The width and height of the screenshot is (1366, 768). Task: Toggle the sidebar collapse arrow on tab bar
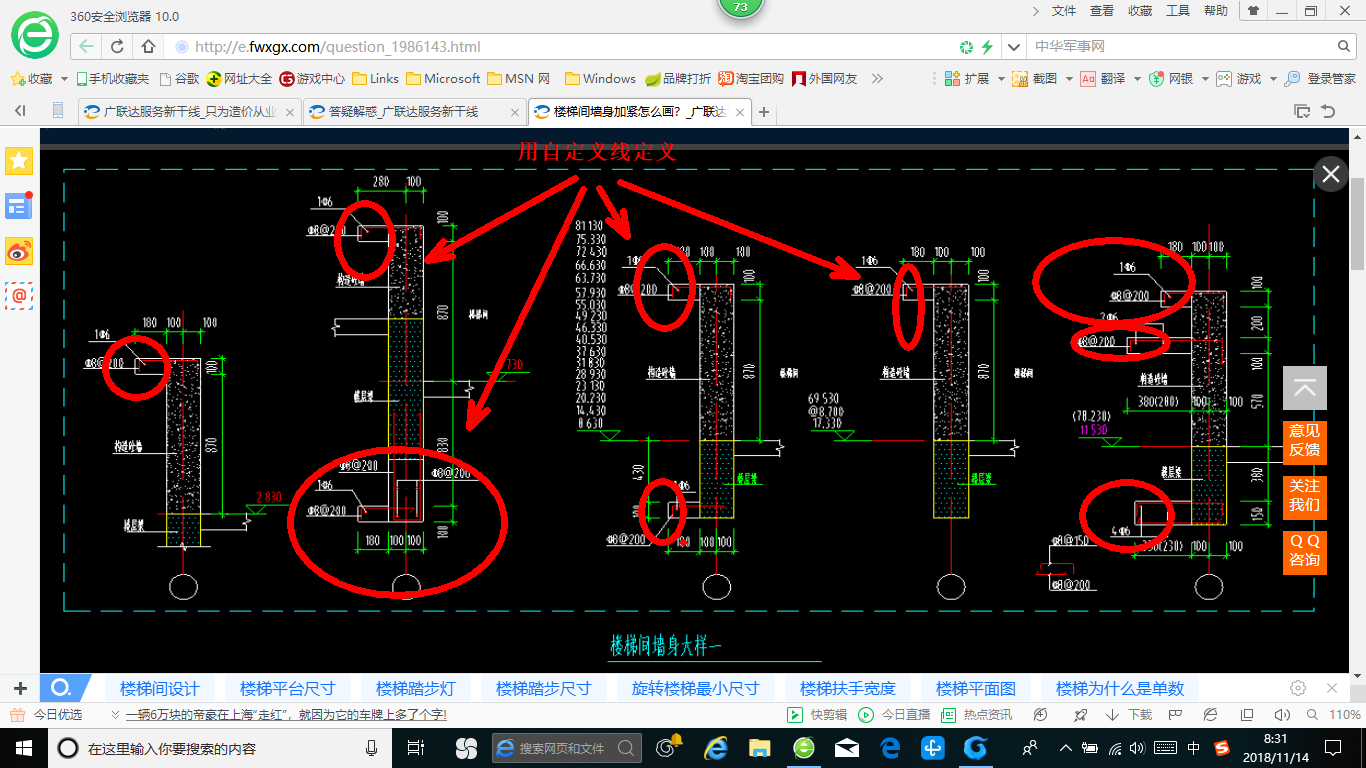click(20, 111)
